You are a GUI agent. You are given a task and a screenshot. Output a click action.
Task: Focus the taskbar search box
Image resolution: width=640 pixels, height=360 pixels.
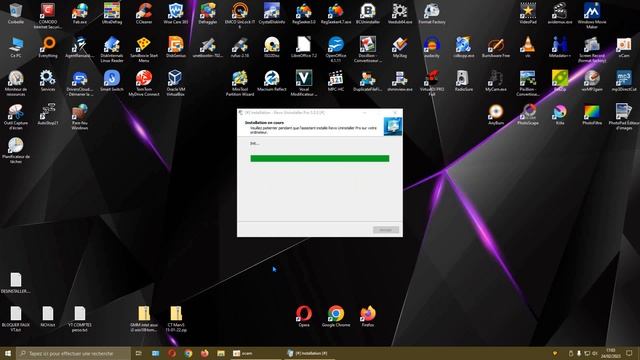pos(73,353)
